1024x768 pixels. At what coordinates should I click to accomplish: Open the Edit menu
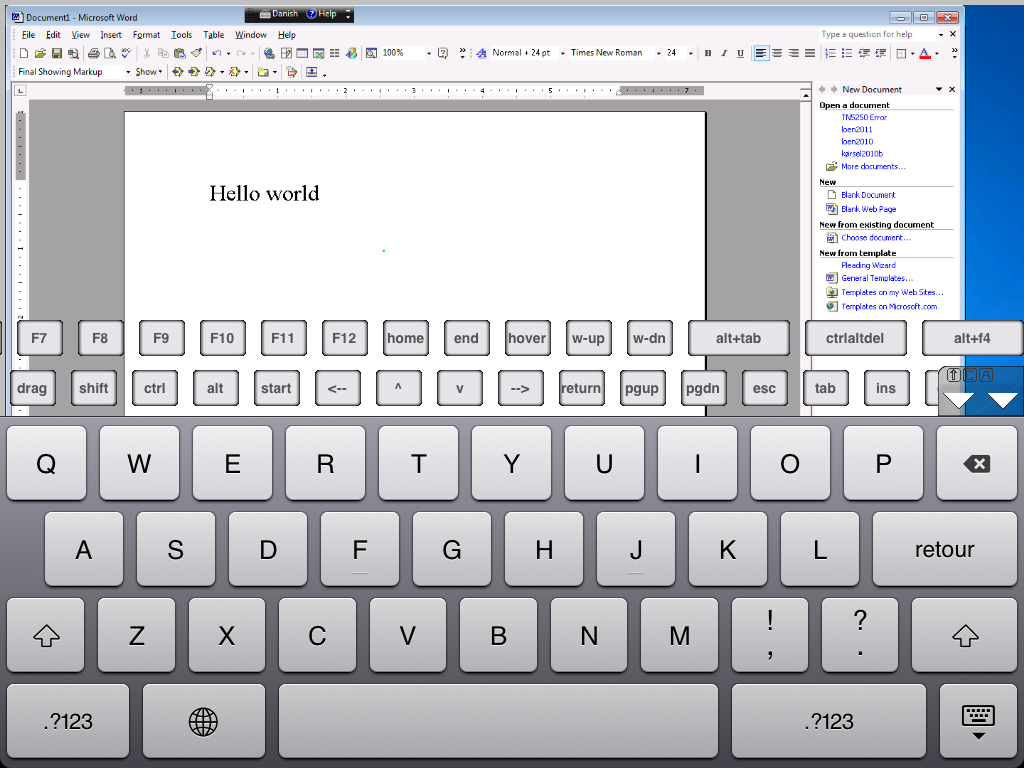(x=53, y=35)
